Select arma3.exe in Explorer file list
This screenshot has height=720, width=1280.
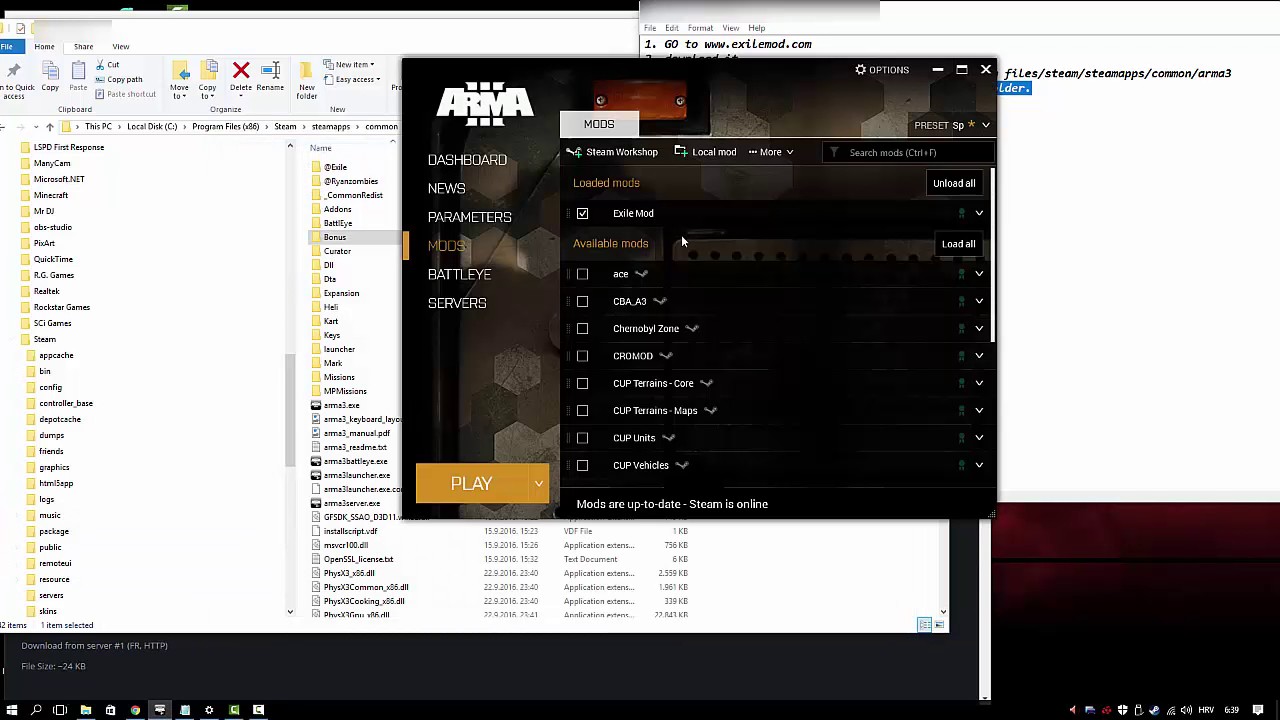[x=341, y=405]
